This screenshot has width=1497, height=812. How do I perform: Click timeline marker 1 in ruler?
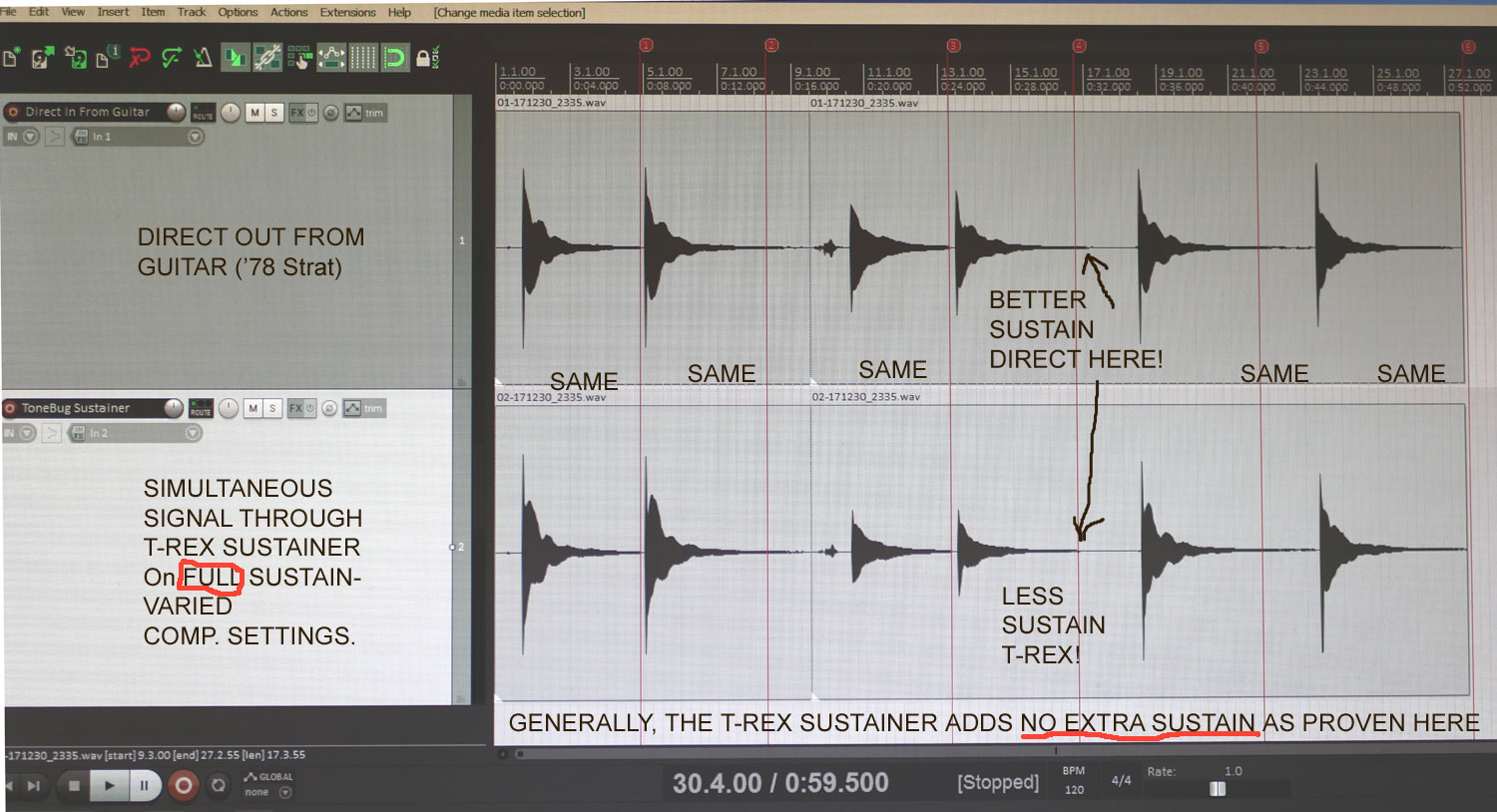[x=646, y=45]
